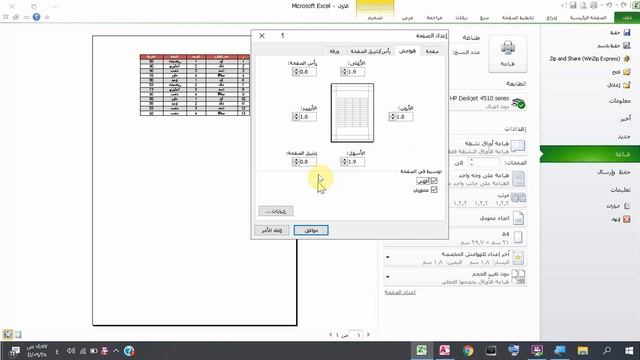Open the Review ribbon tab
The image size is (640, 360).
pyautogui.click(x=434, y=18)
